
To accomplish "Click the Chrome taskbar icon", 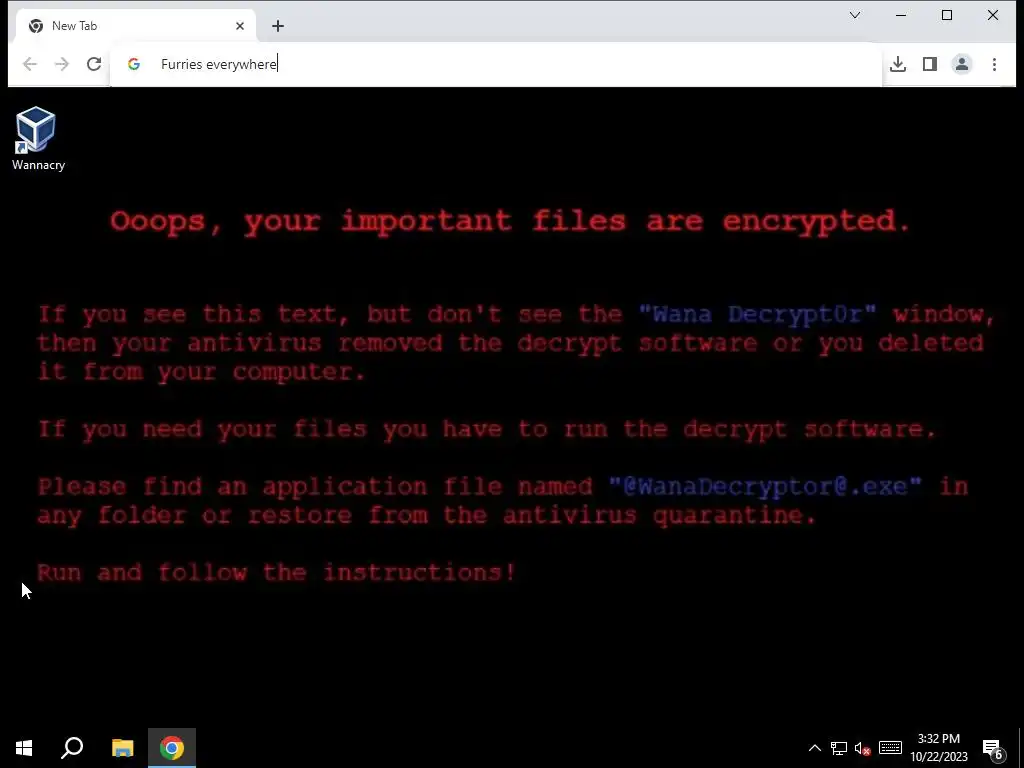I will pos(172,748).
